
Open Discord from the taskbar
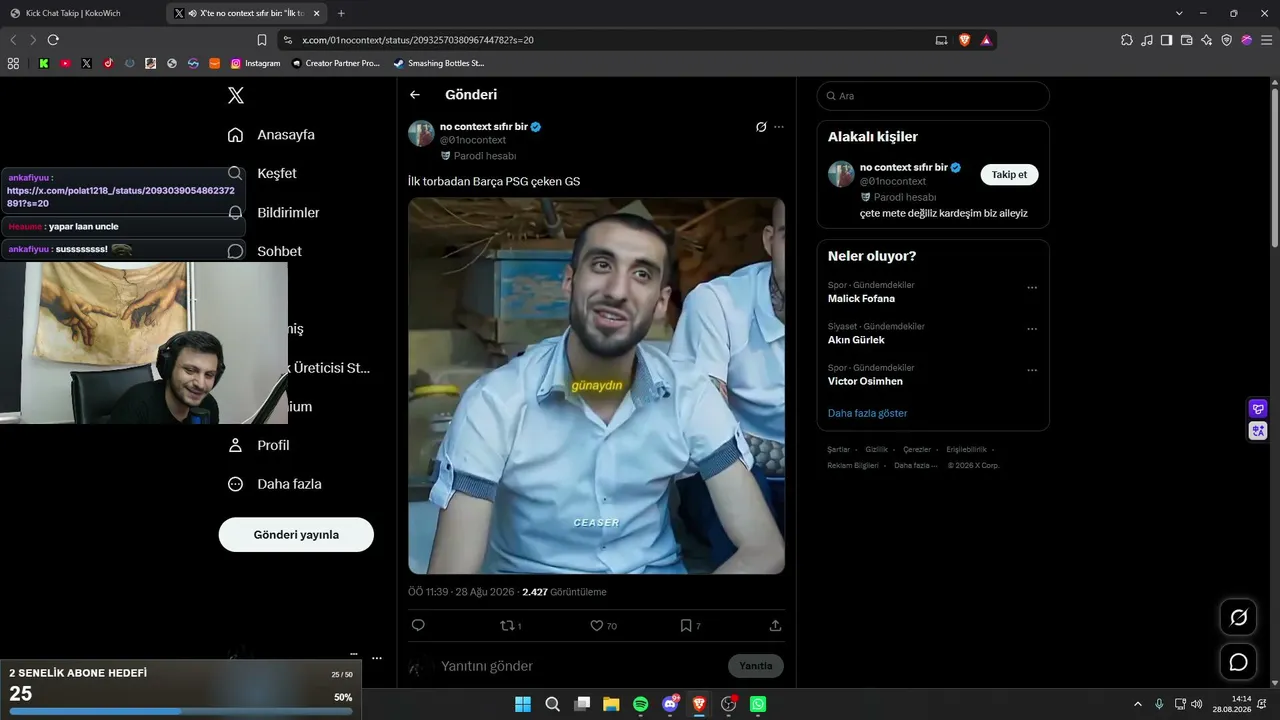(x=670, y=704)
